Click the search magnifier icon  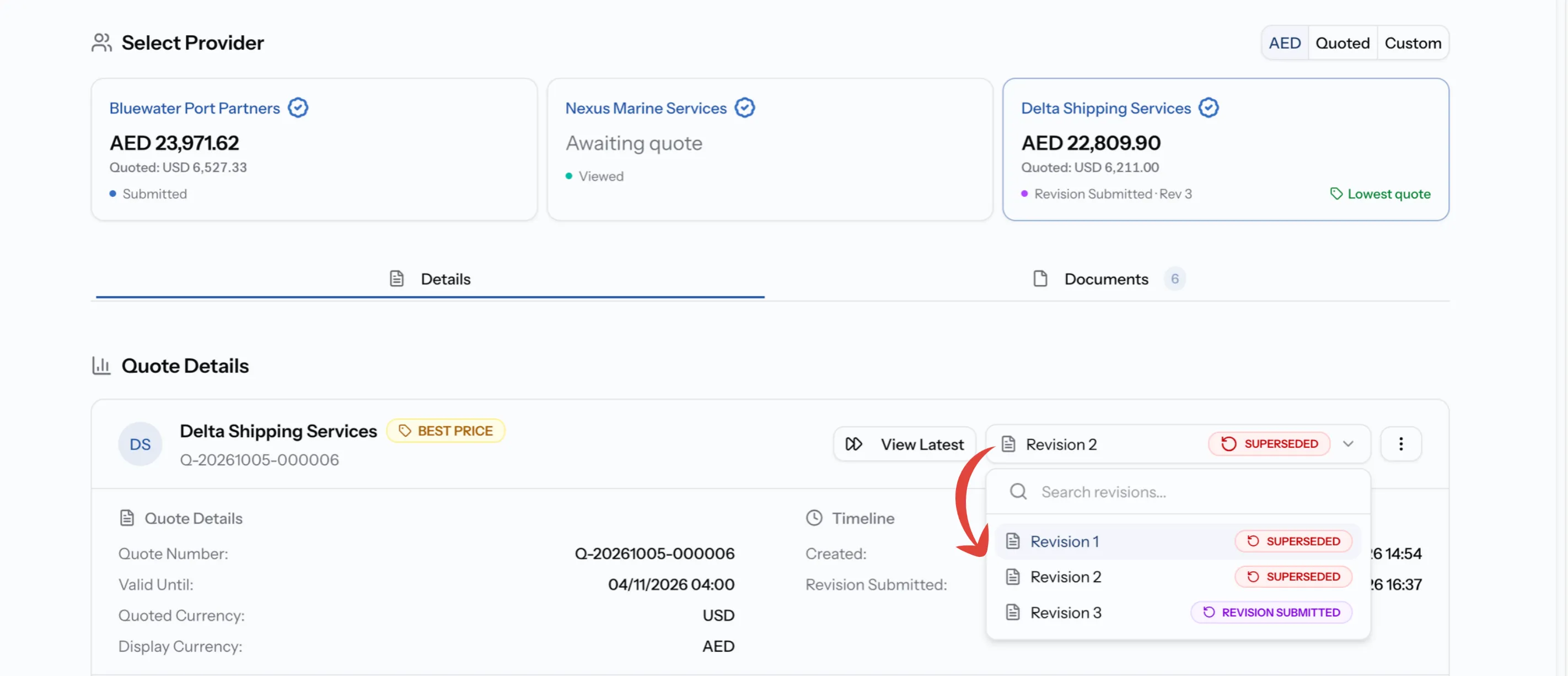1018,491
